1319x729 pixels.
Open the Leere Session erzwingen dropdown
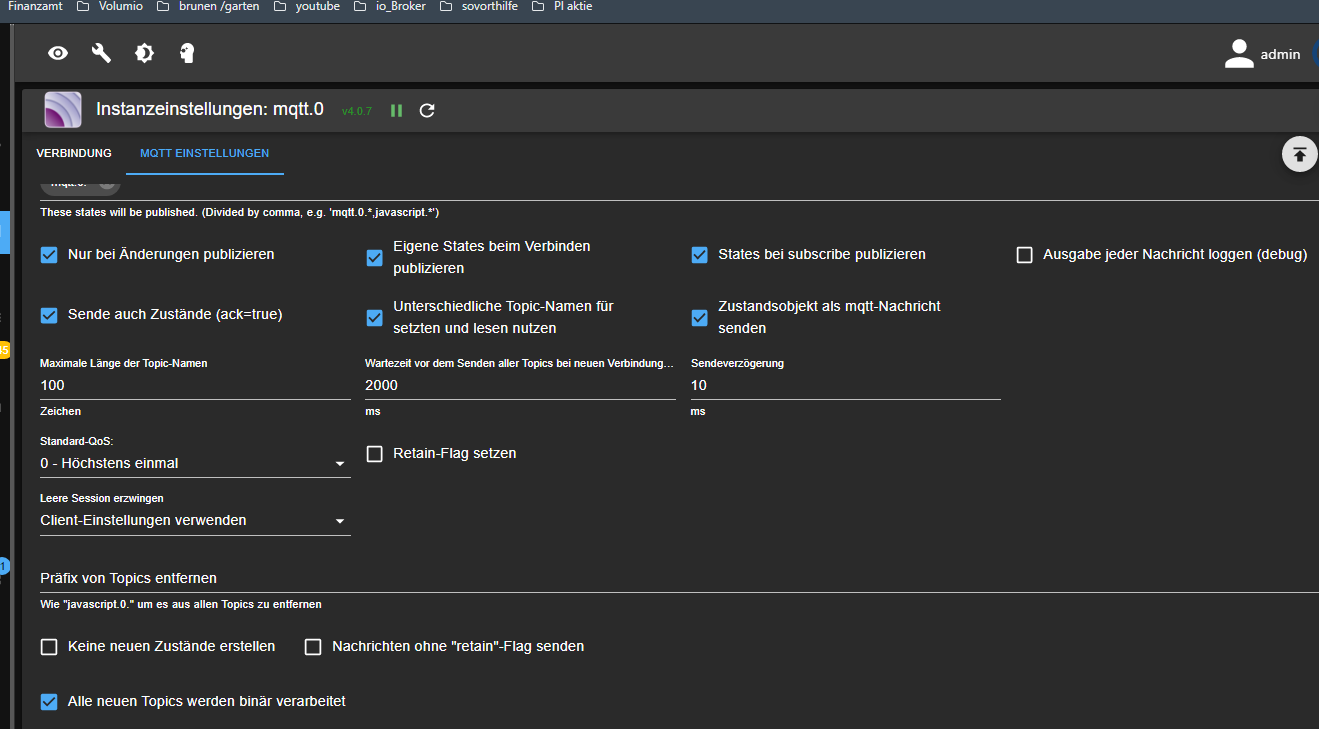pyautogui.click(x=195, y=520)
